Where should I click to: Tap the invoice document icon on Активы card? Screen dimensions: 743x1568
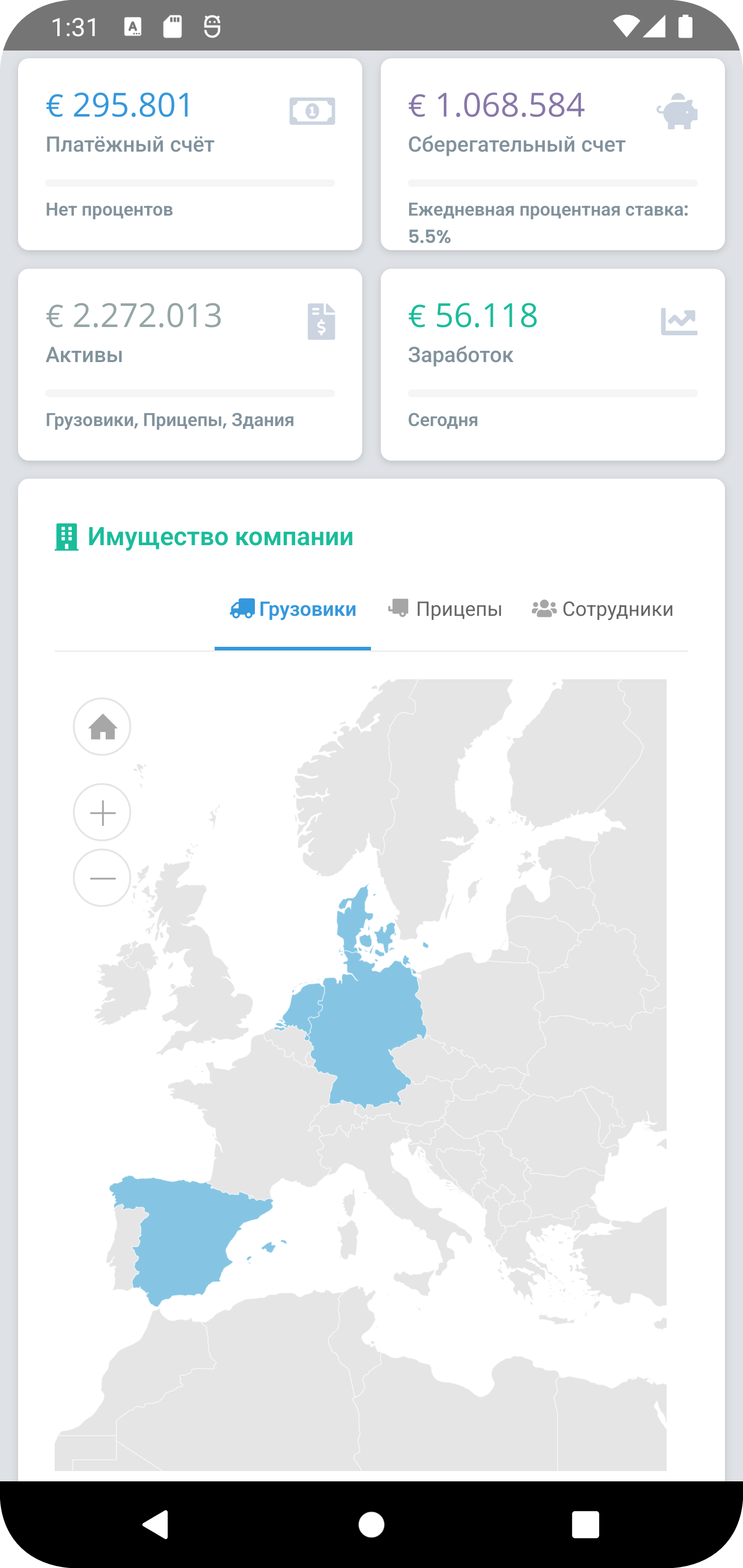321,321
